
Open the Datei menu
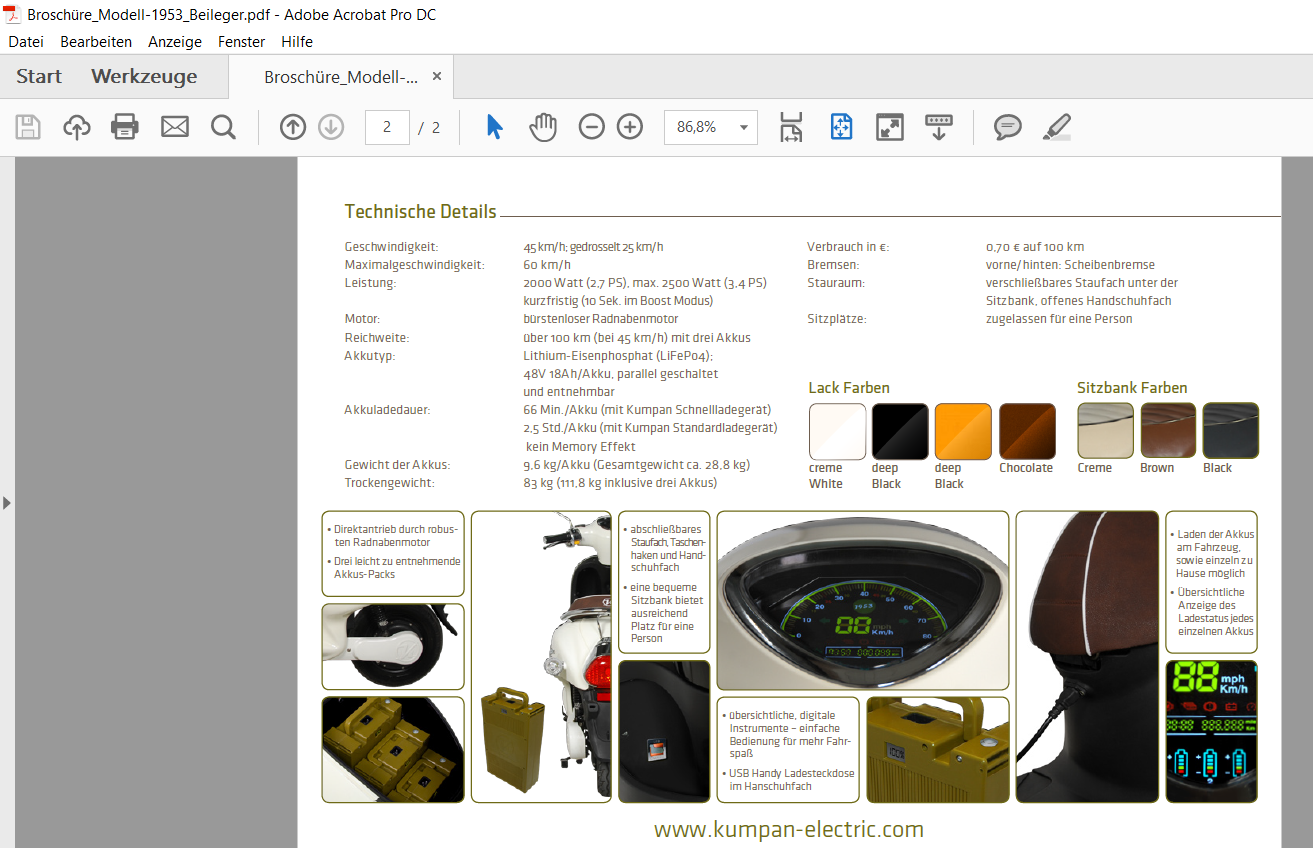26,42
